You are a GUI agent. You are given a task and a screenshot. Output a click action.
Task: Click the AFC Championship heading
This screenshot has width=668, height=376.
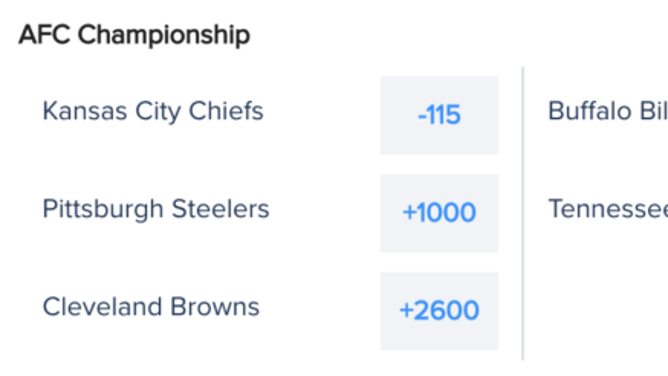134,35
